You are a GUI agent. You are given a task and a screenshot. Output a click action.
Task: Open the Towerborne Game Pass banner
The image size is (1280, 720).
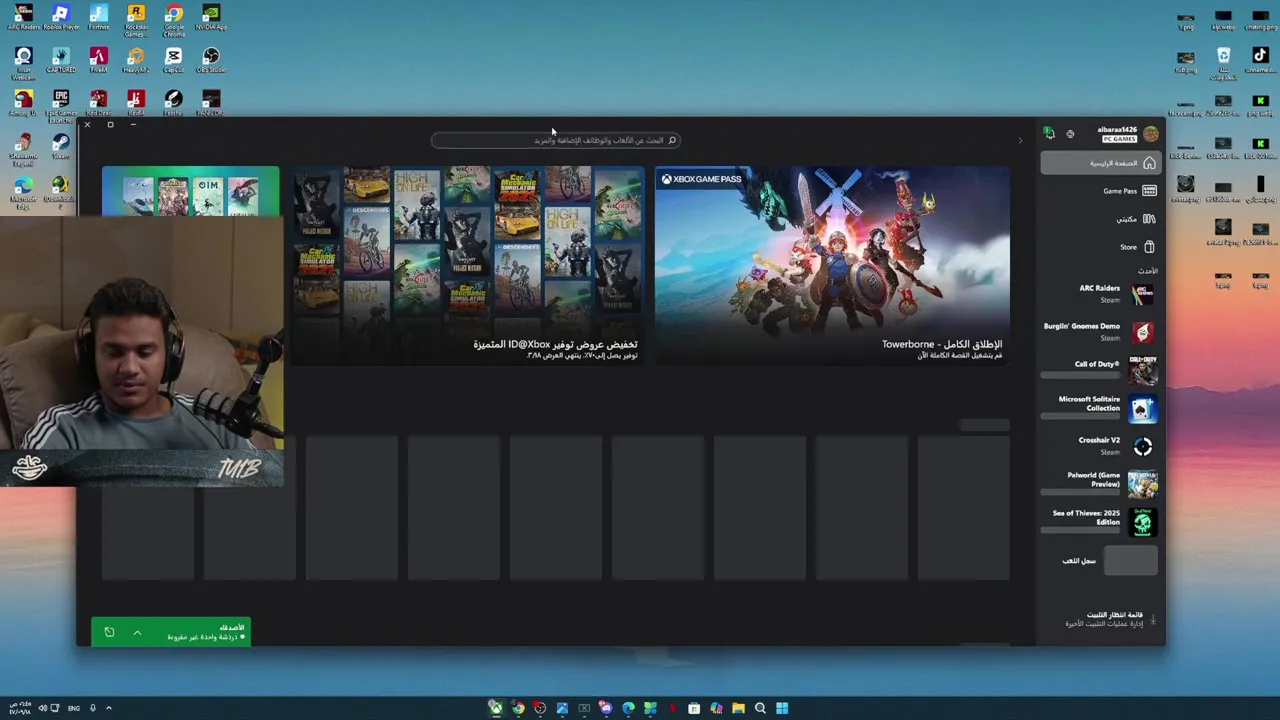click(x=832, y=265)
